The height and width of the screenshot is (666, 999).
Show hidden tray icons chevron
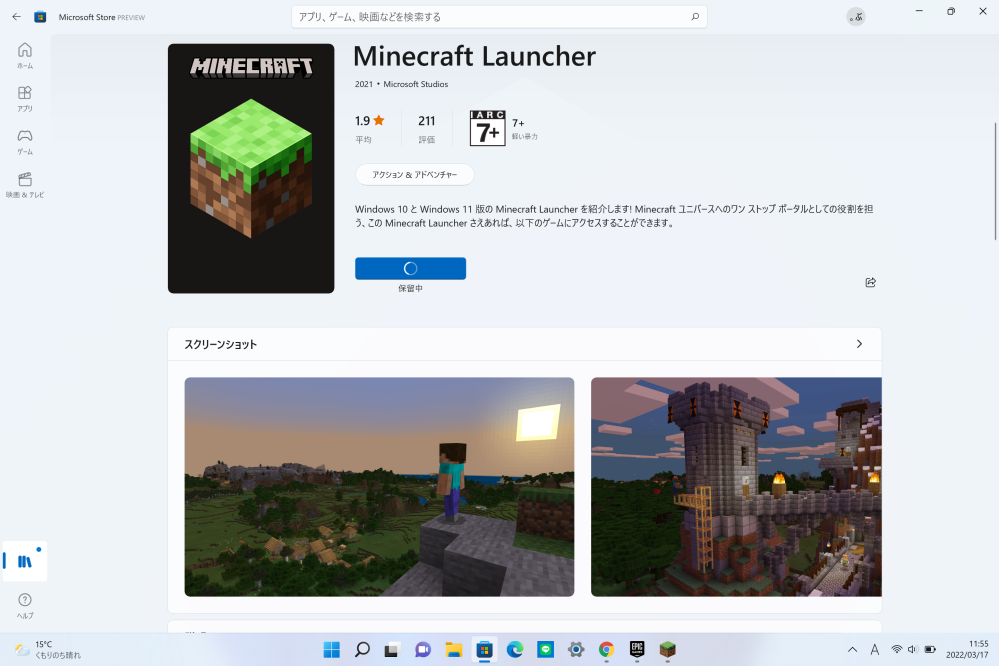[852, 649]
